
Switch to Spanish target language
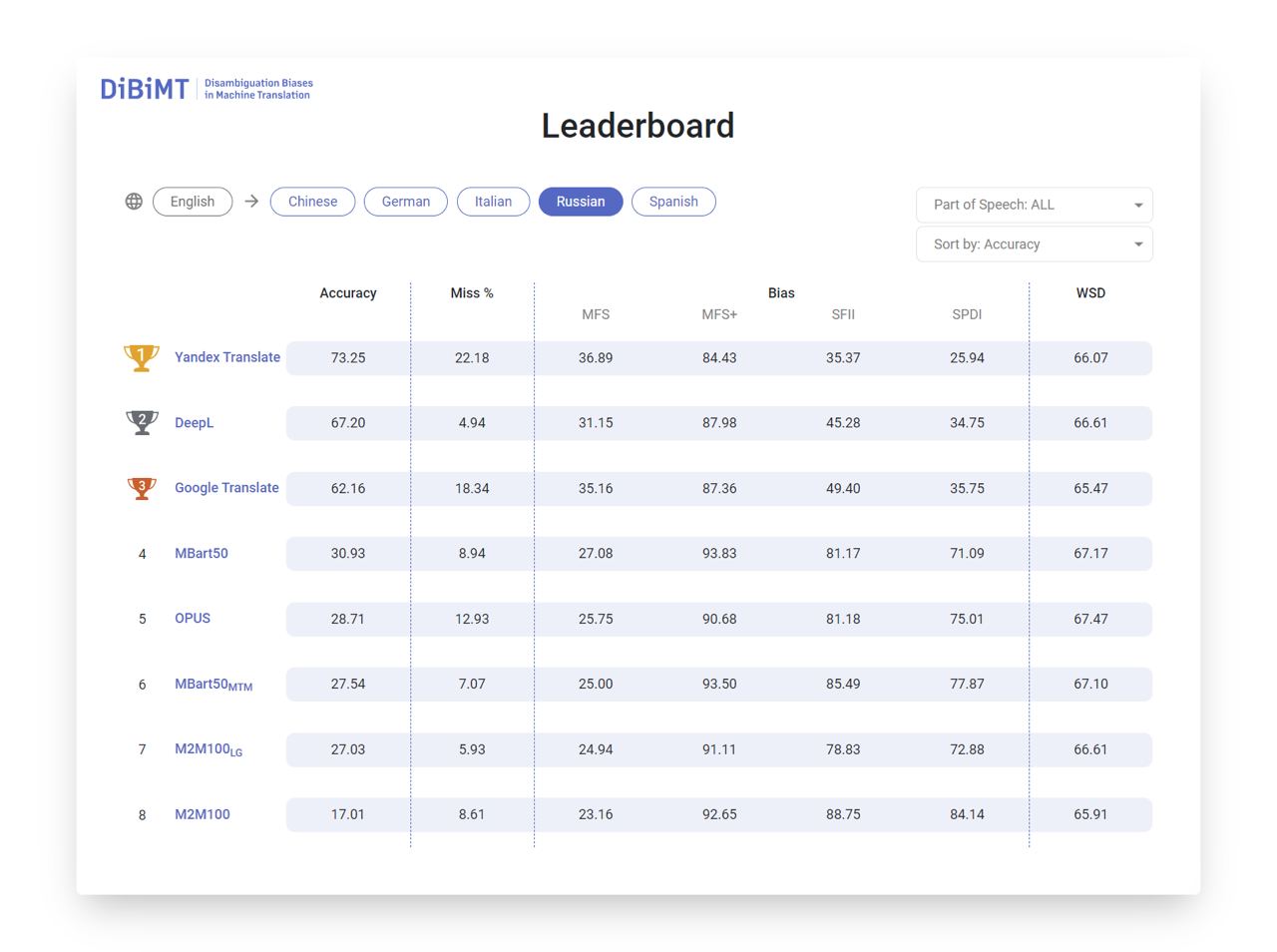(x=673, y=202)
